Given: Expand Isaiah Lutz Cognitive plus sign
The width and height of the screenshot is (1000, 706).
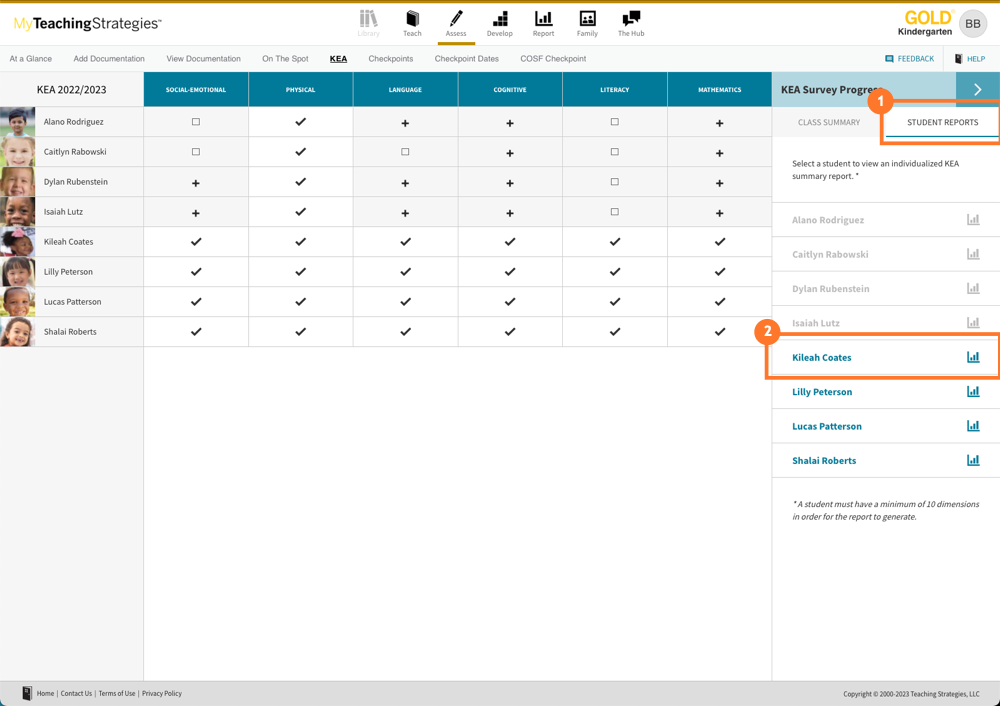Looking at the screenshot, I should click(x=510, y=213).
